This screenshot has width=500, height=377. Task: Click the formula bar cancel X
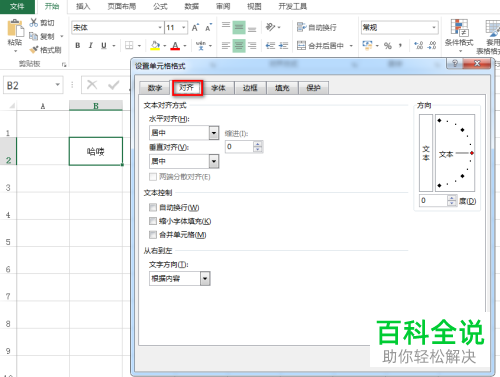pos(92,85)
